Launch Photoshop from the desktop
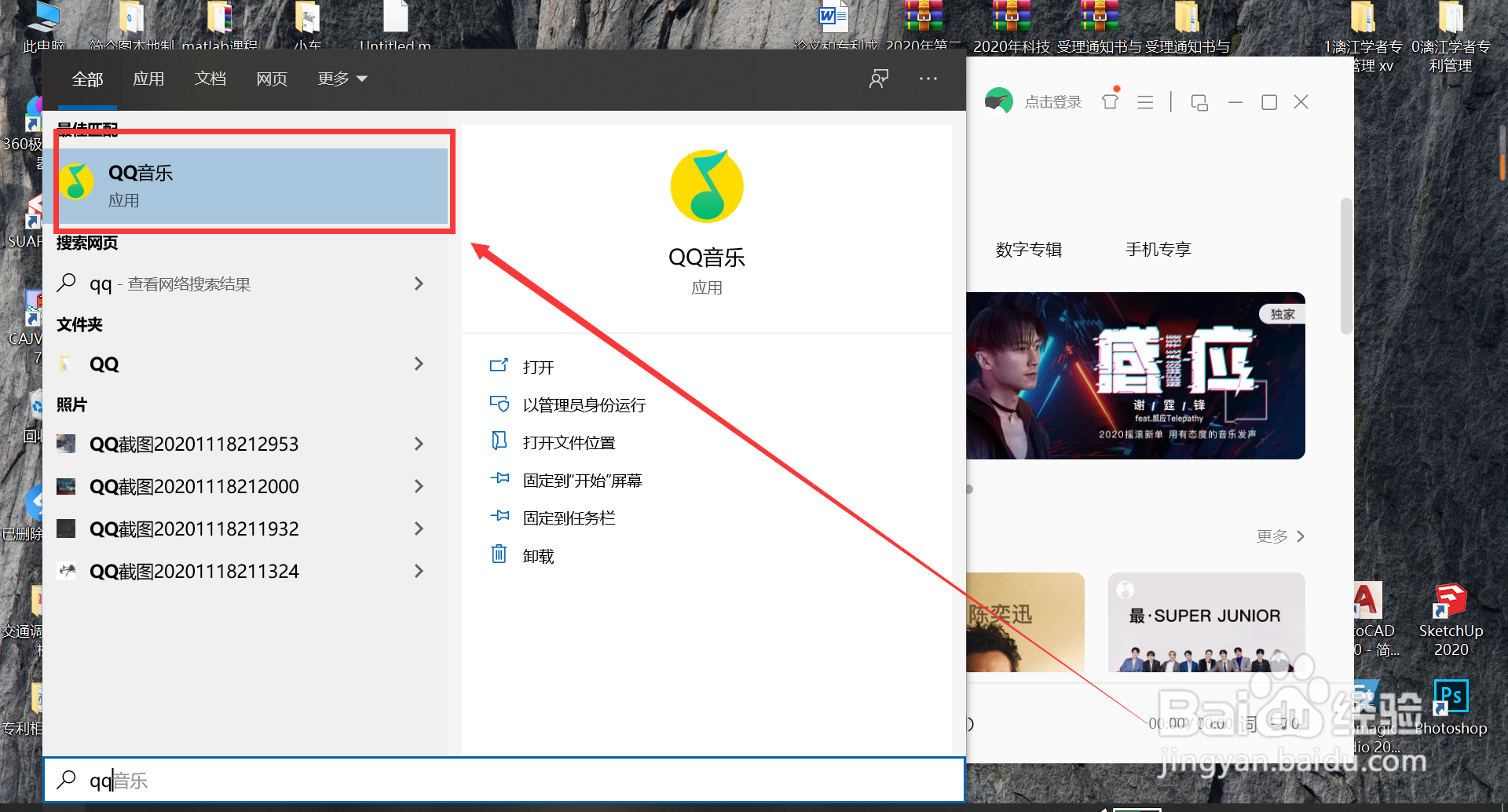This screenshot has height=812, width=1508. click(1450, 695)
